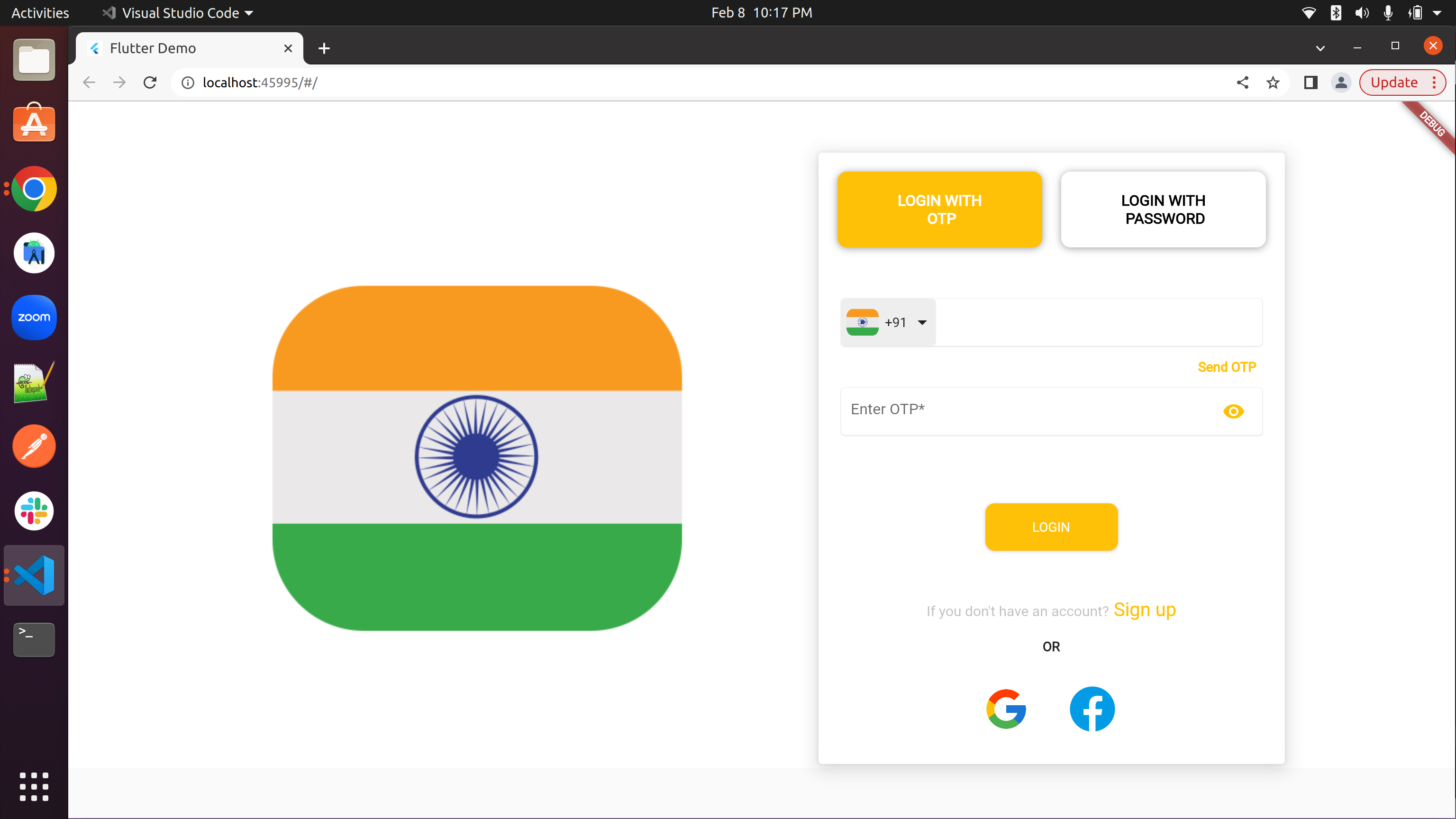1456x819 pixels.
Task: Open the Chrome profile avatar icon
Action: (x=1341, y=82)
